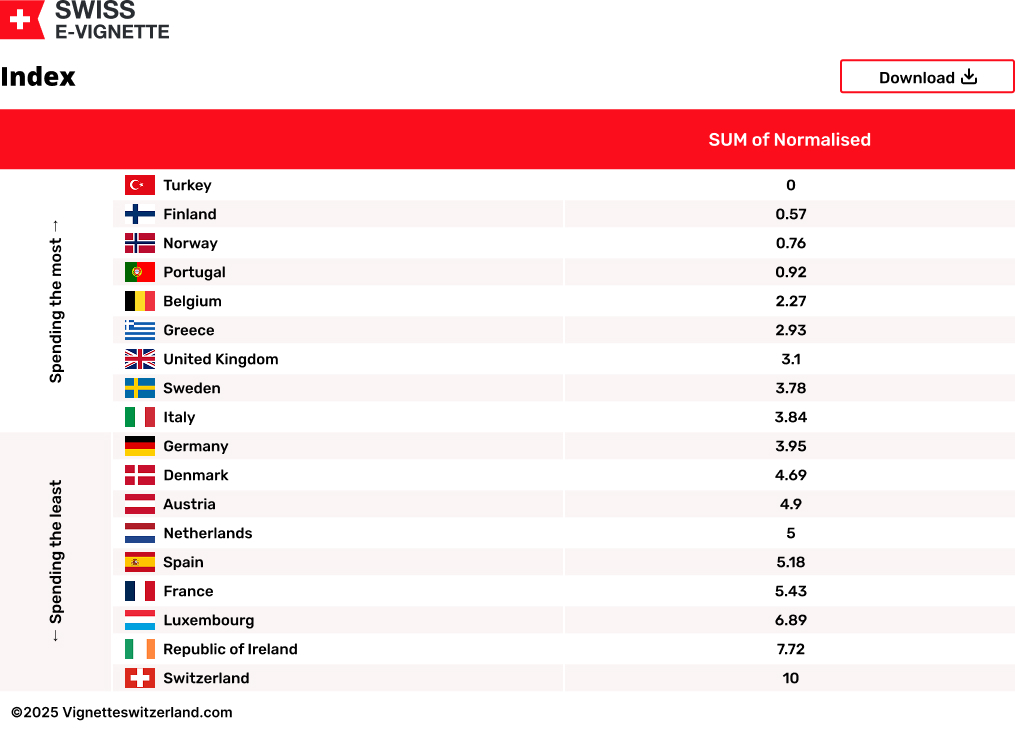
Task: Click the Vignetteswitzerland.com copyright text
Action: [122, 713]
